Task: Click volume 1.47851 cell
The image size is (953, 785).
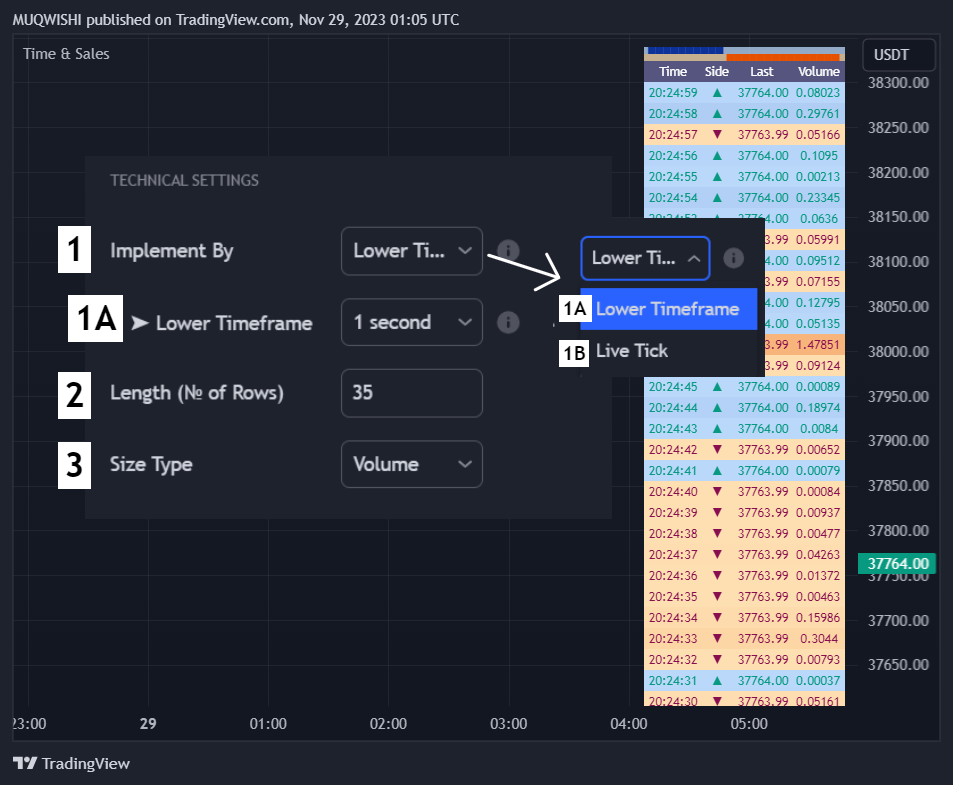Action: (818, 345)
